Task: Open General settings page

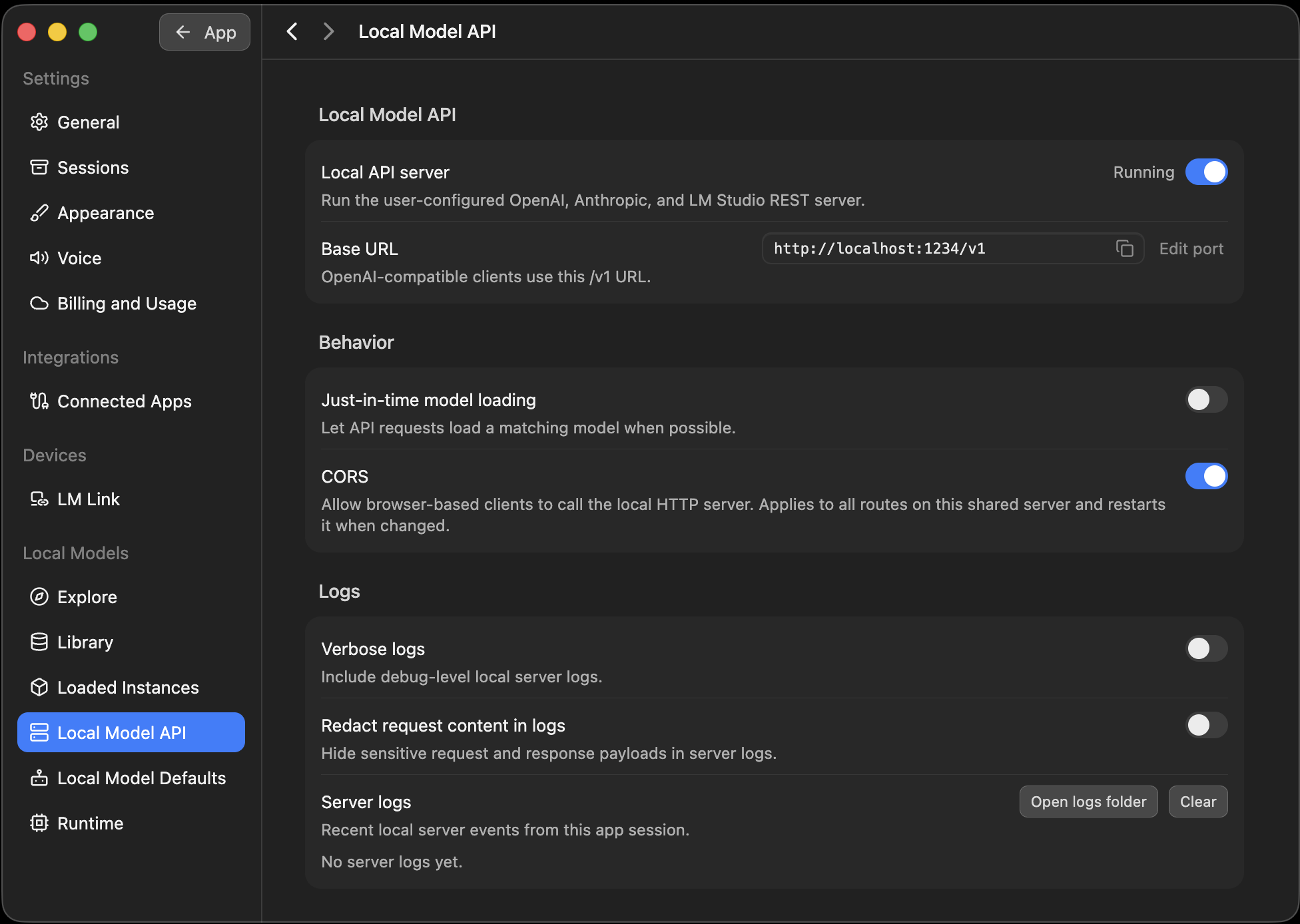Action: (131, 122)
